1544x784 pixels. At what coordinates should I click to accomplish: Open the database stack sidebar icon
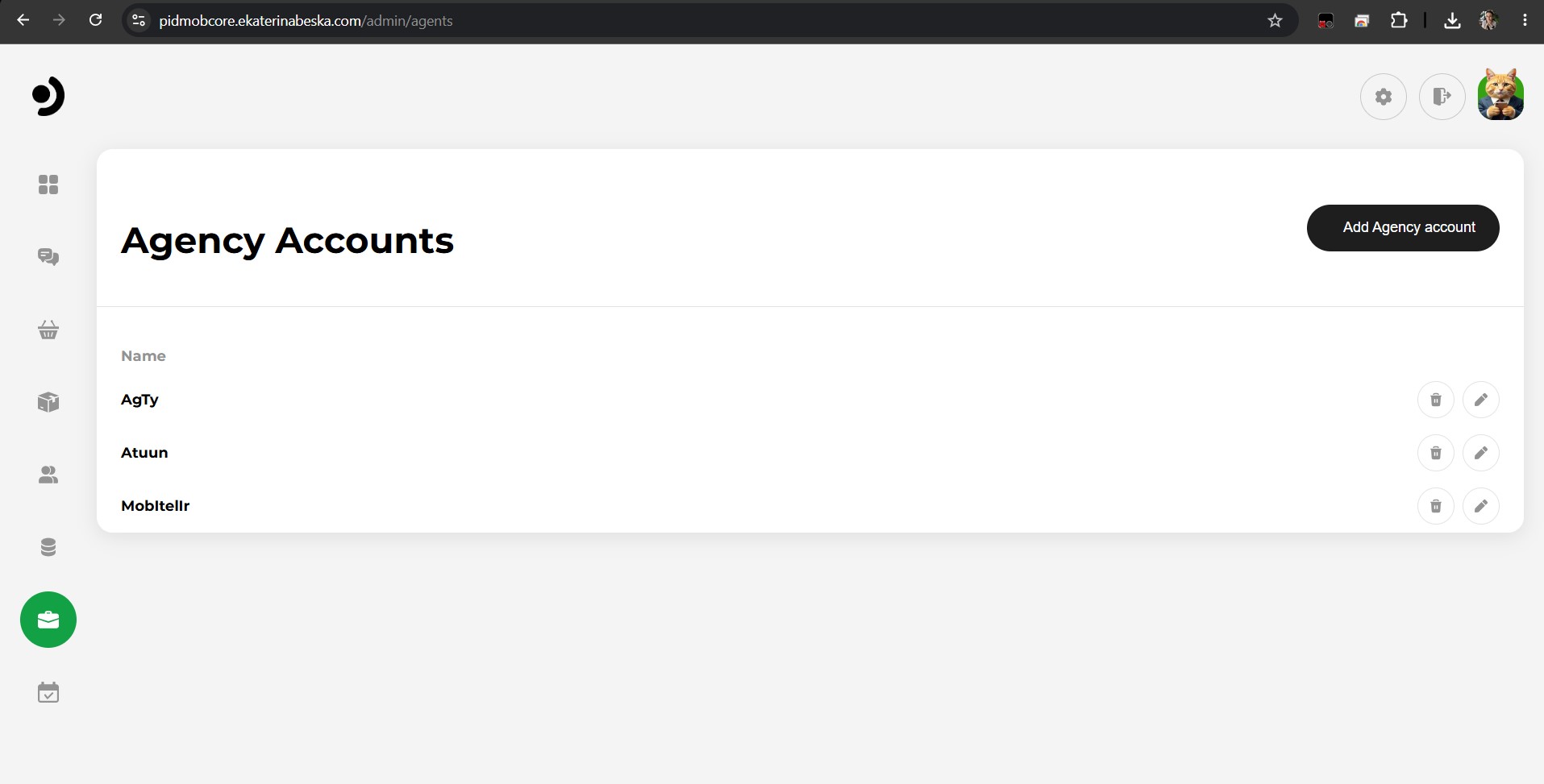pos(48,547)
